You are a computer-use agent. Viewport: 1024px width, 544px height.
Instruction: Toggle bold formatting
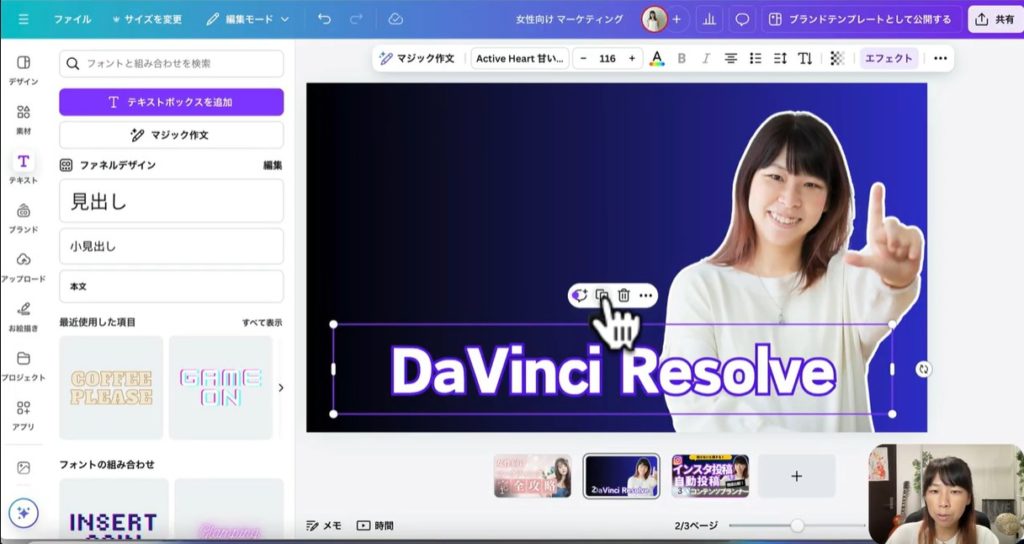(x=682, y=58)
